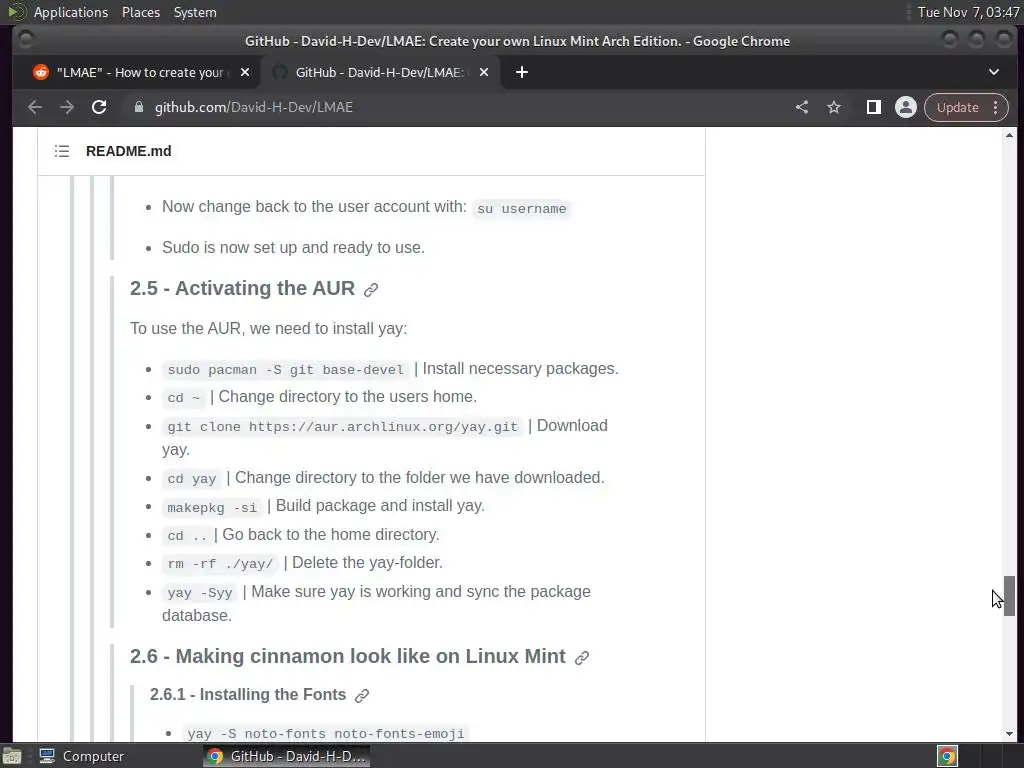Screen dimensions: 1024x768
Task: Open the System menu
Action: 195,12
